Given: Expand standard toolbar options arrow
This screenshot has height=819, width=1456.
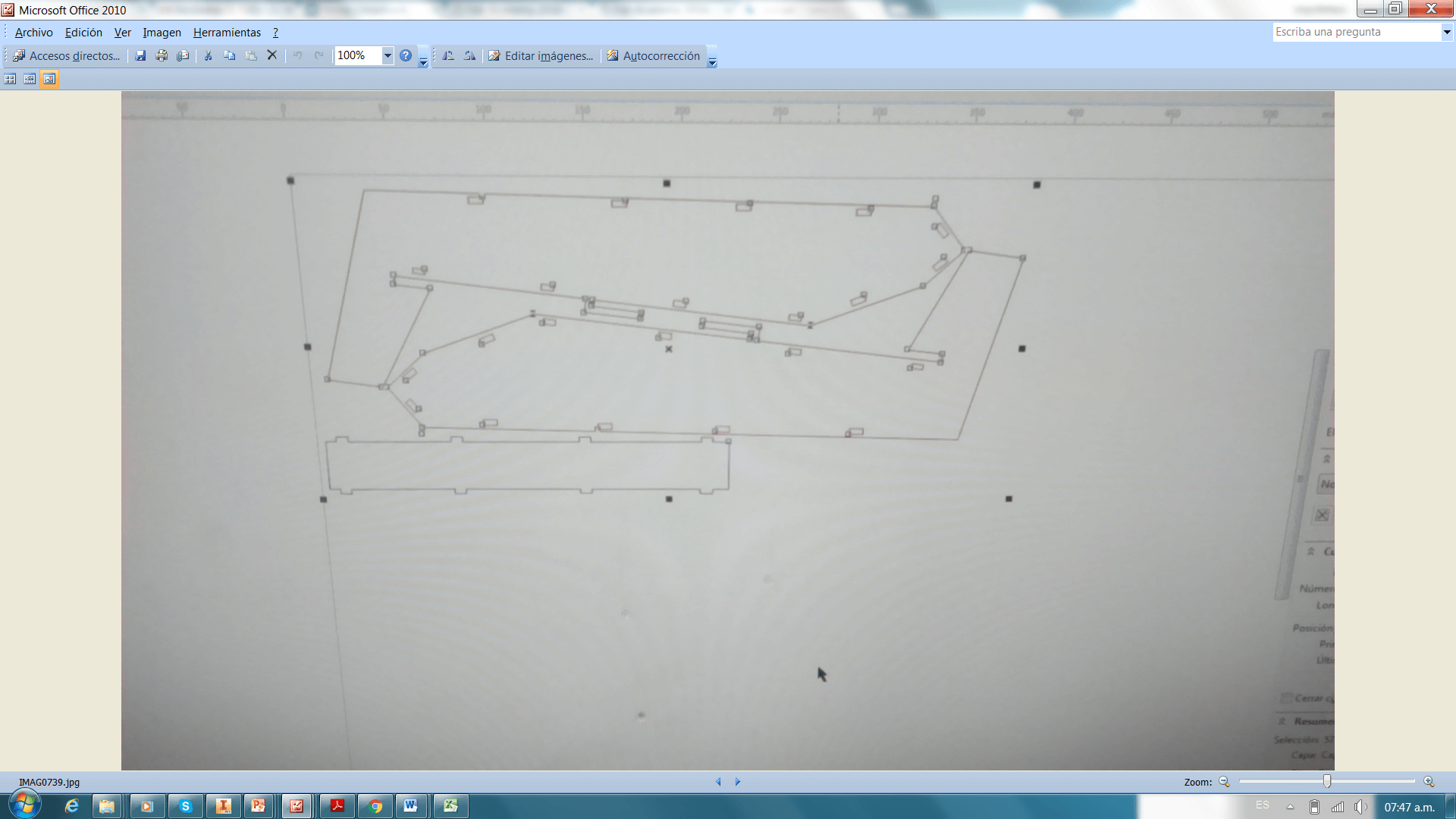Looking at the screenshot, I should click(423, 62).
